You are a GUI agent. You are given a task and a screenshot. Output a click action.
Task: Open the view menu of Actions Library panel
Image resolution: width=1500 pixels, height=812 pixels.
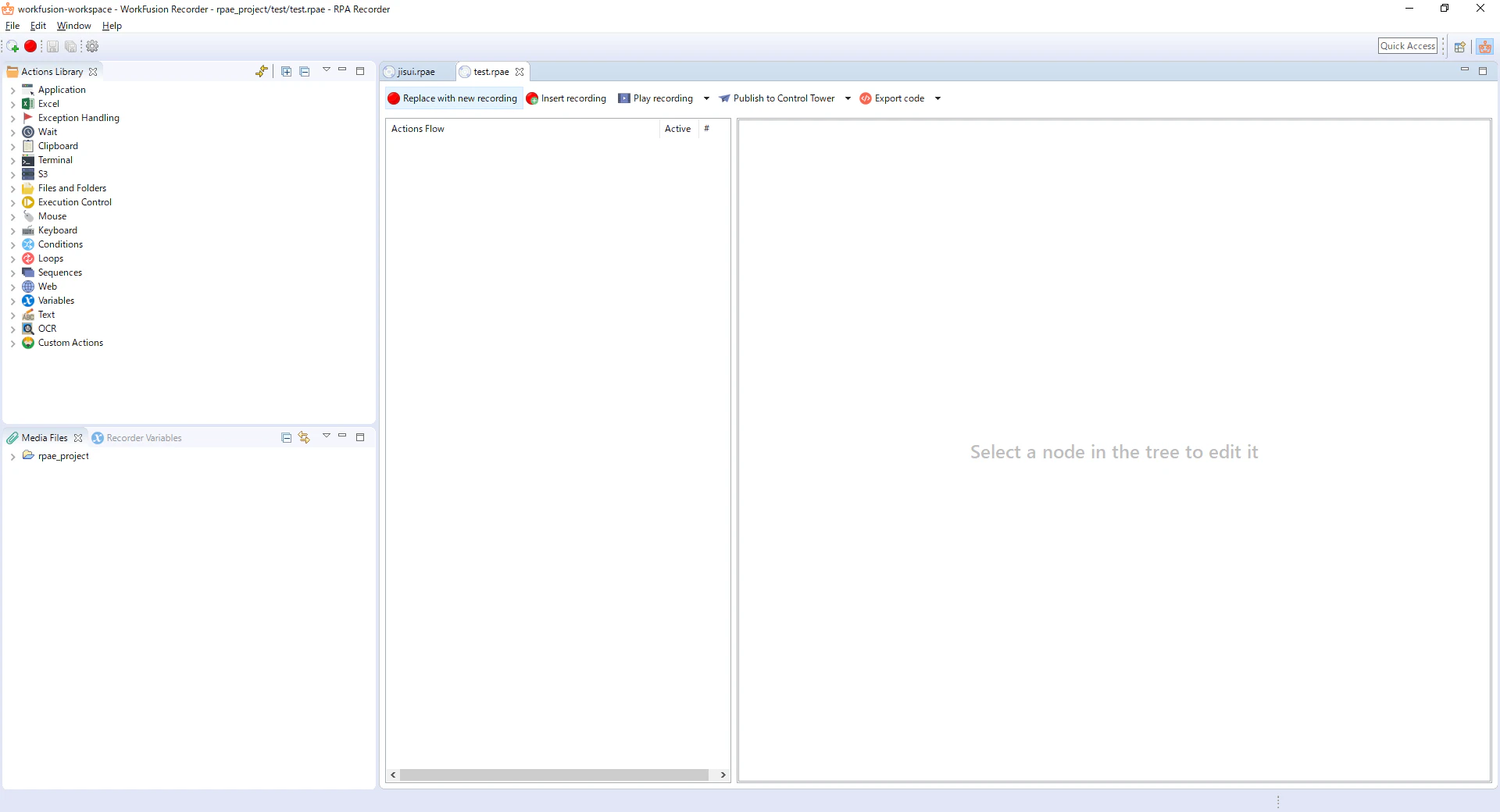(327, 70)
